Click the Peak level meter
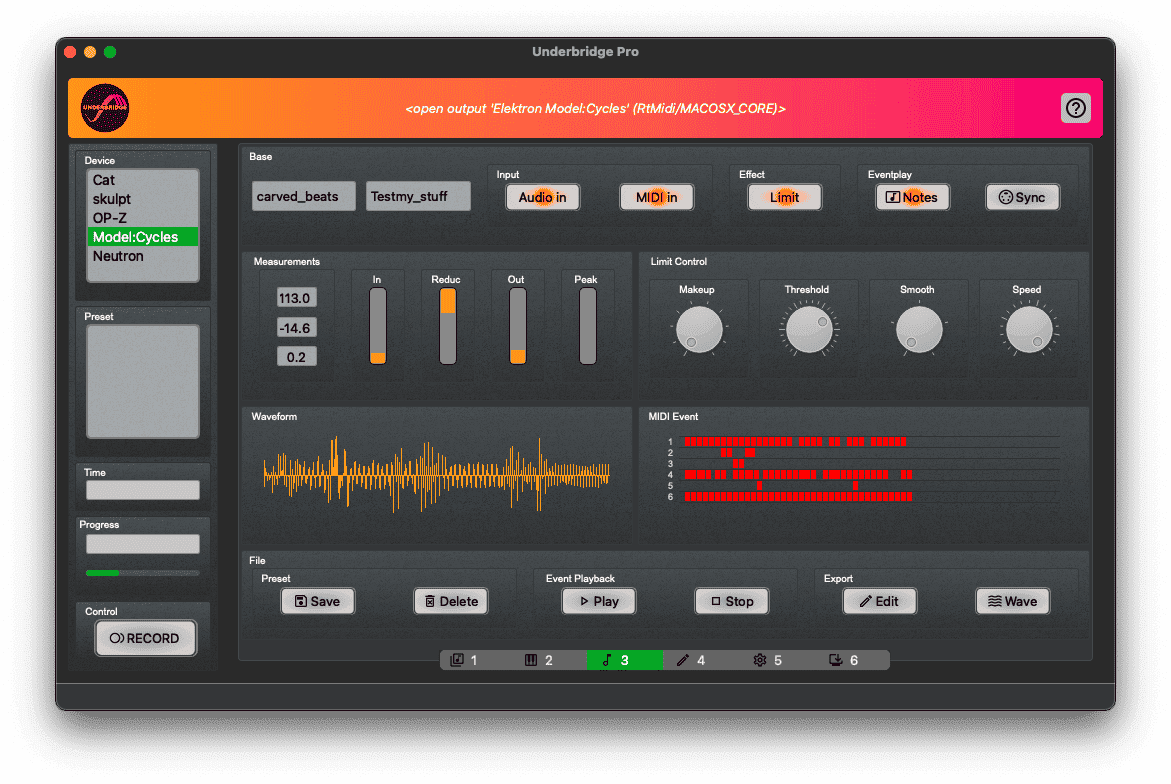The width and height of the screenshot is (1171, 784). point(588,326)
